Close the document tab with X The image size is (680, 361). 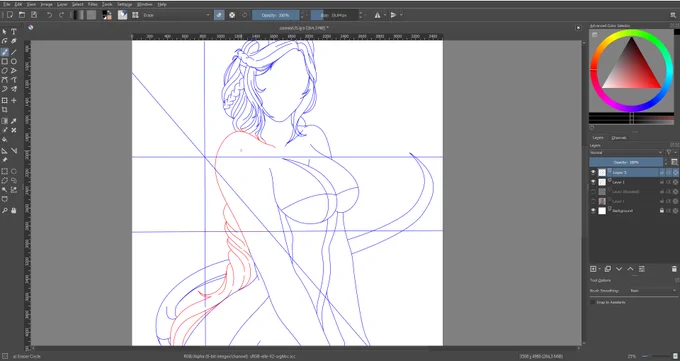(x=578, y=28)
